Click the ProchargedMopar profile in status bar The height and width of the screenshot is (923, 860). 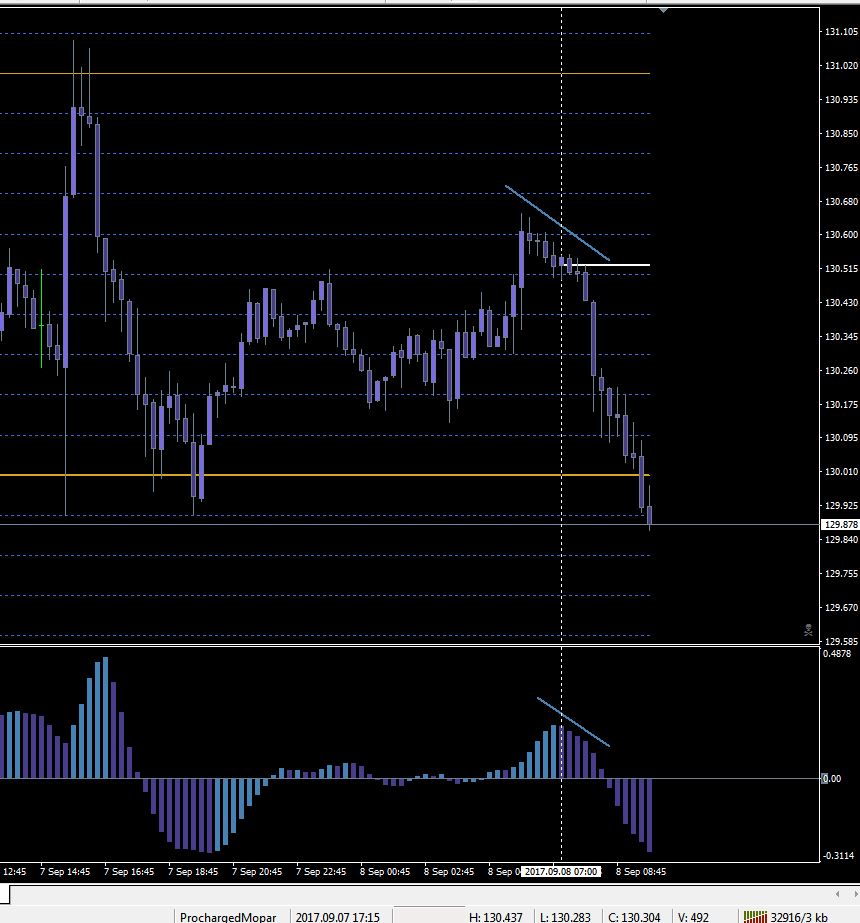coord(228,917)
